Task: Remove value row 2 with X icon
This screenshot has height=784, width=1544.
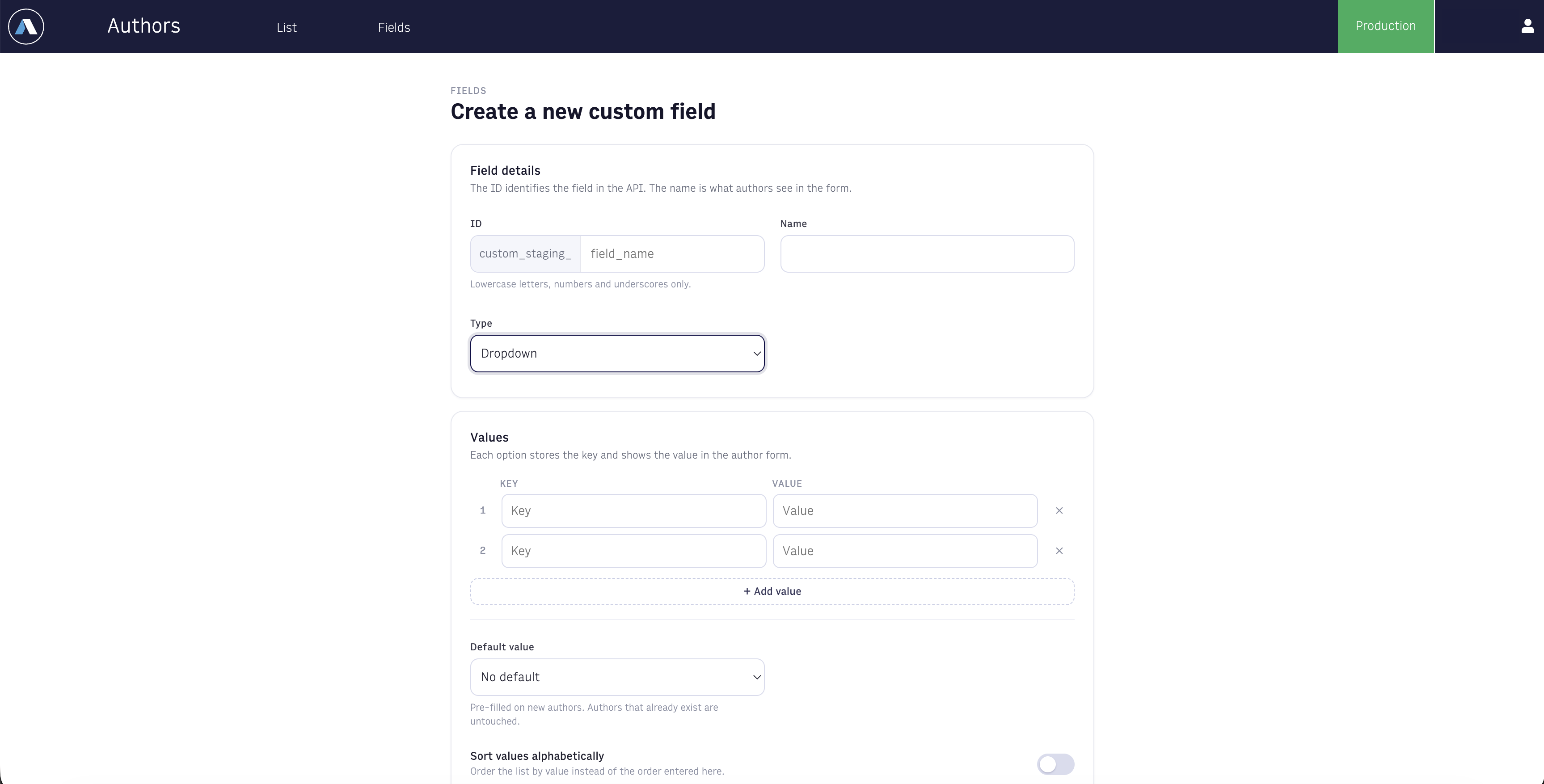Action: click(1059, 551)
